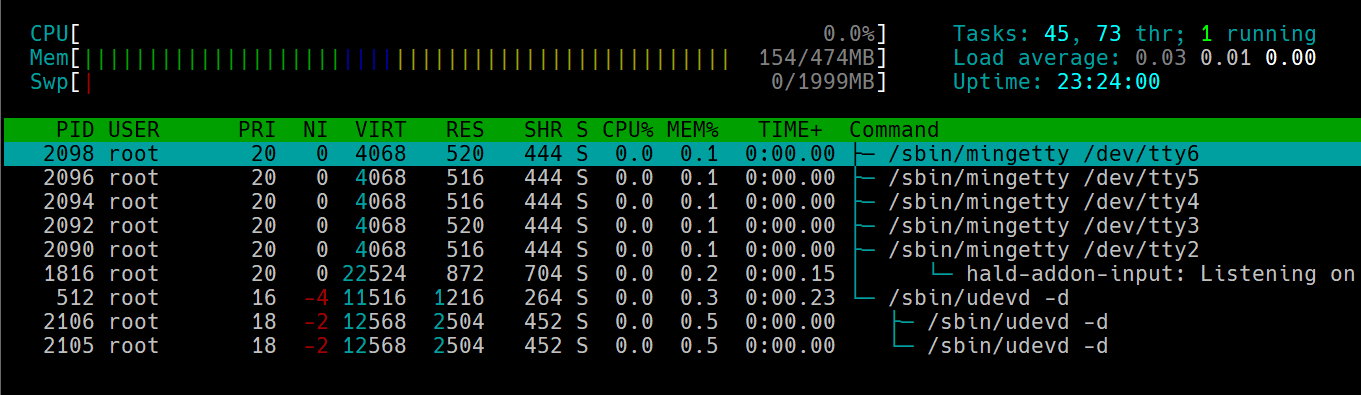Sort by the MEM% column header
The height and width of the screenshot is (395, 1361).
pos(693,130)
